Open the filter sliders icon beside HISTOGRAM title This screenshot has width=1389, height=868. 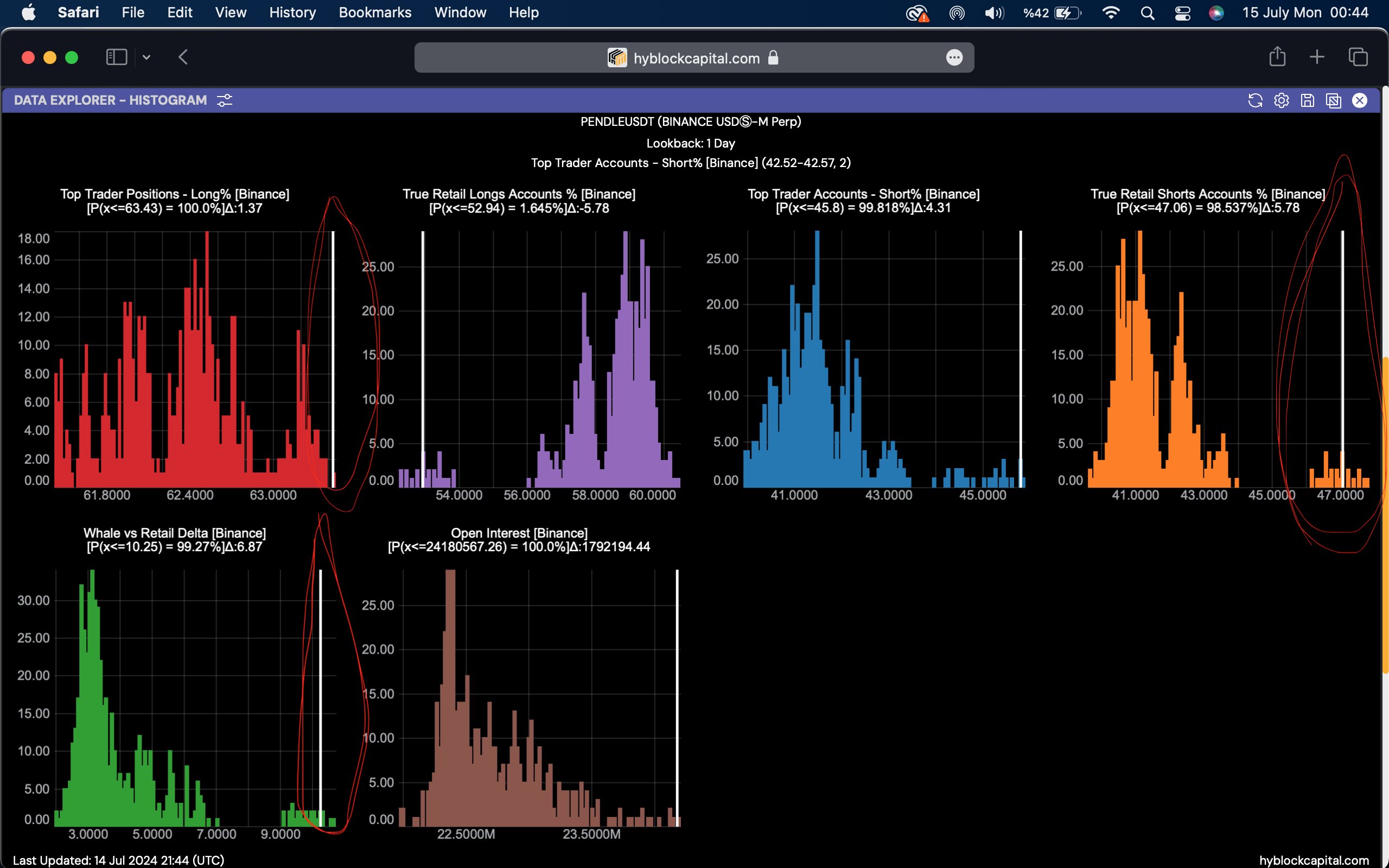[225, 100]
